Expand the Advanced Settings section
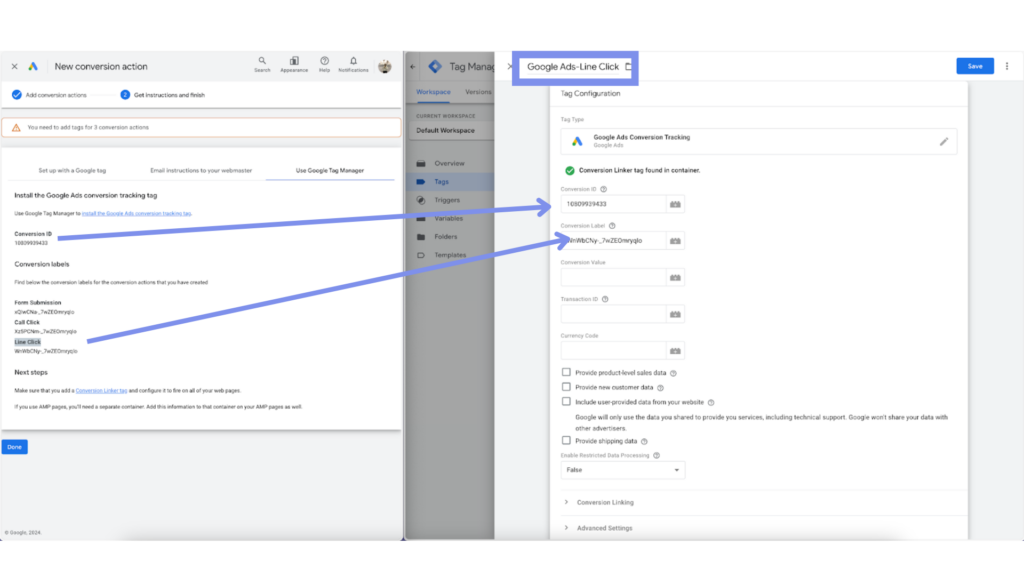Viewport: 1024px width, 576px height. [x=599, y=528]
